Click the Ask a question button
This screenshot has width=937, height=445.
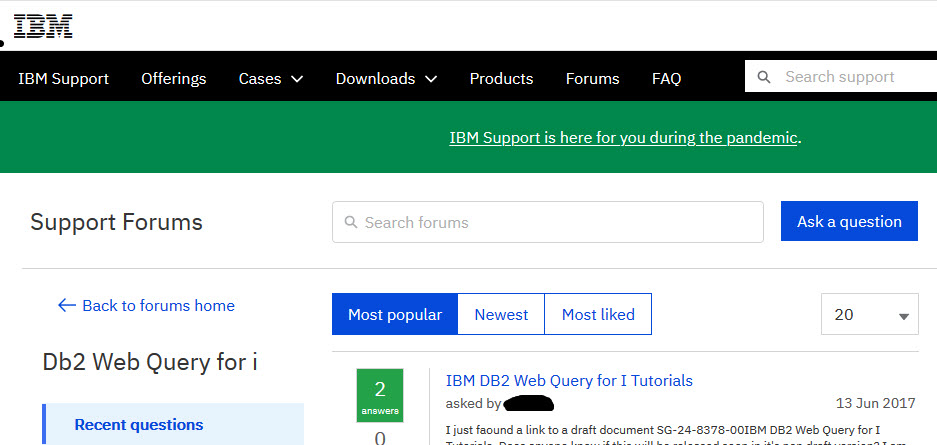tap(849, 222)
